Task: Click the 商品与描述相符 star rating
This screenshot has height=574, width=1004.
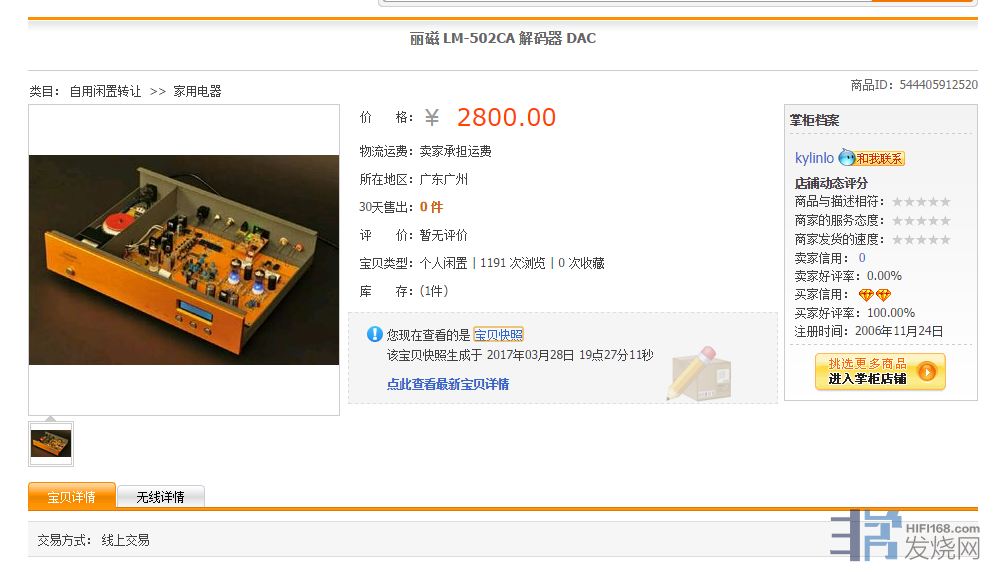Action: 921,202
